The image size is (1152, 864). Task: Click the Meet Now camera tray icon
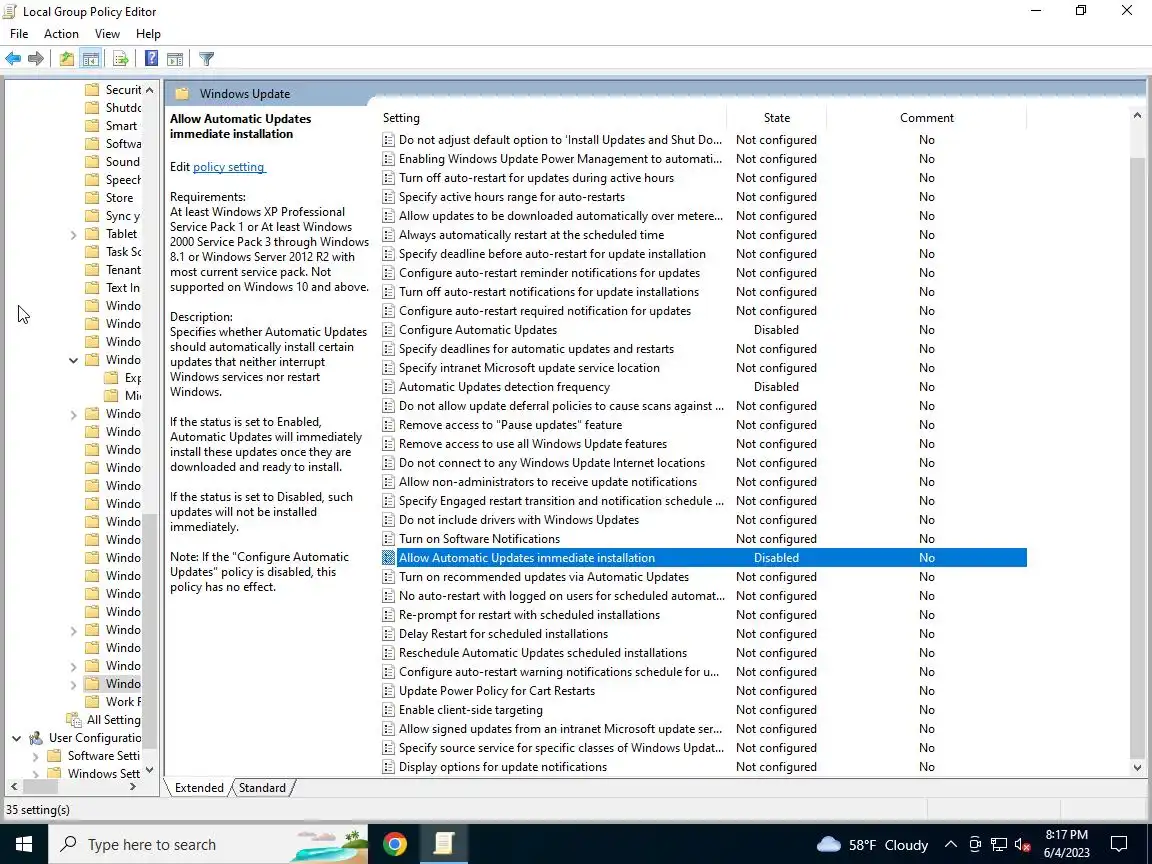pos(975,845)
